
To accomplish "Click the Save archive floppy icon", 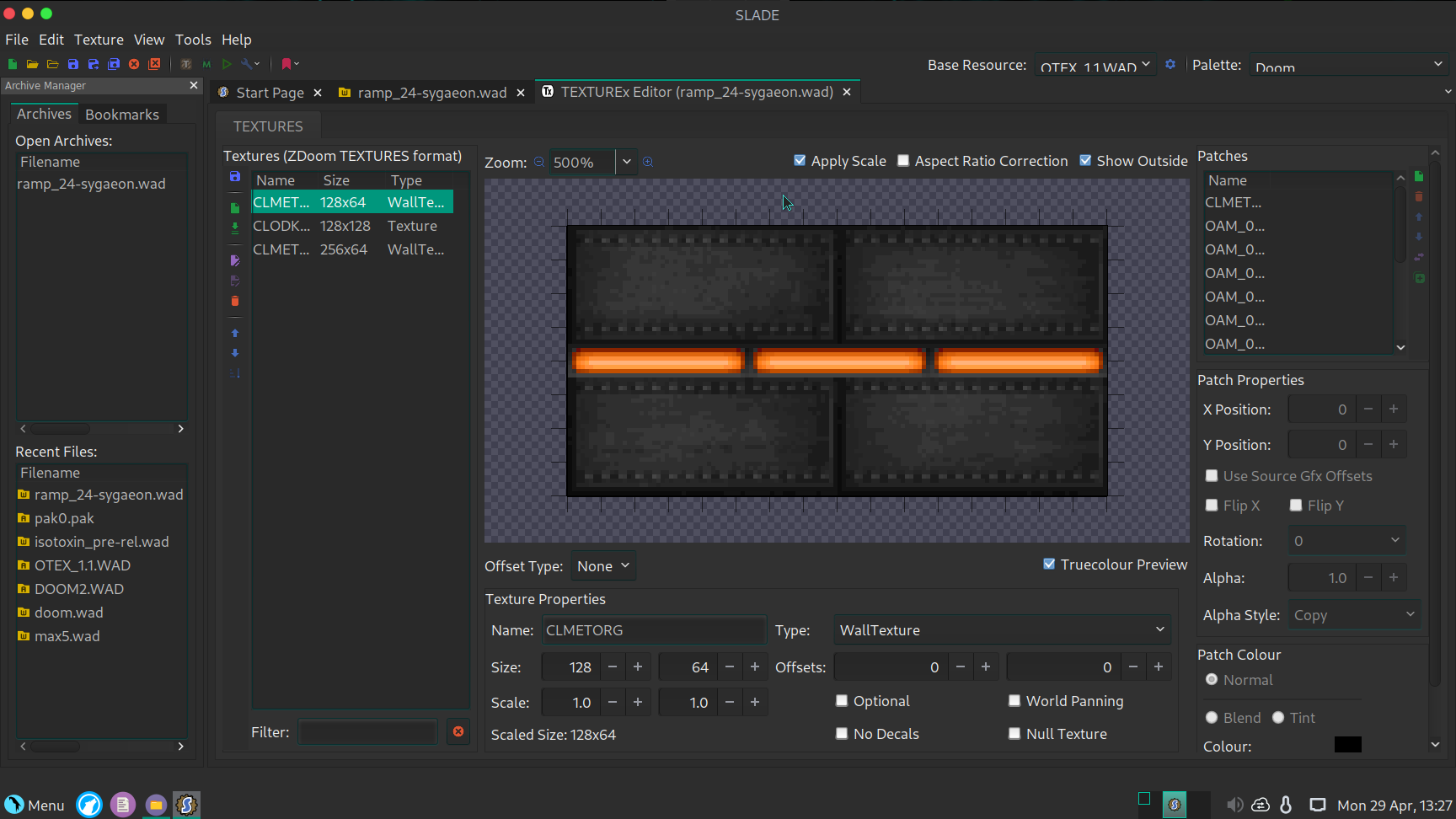I will (73, 64).
